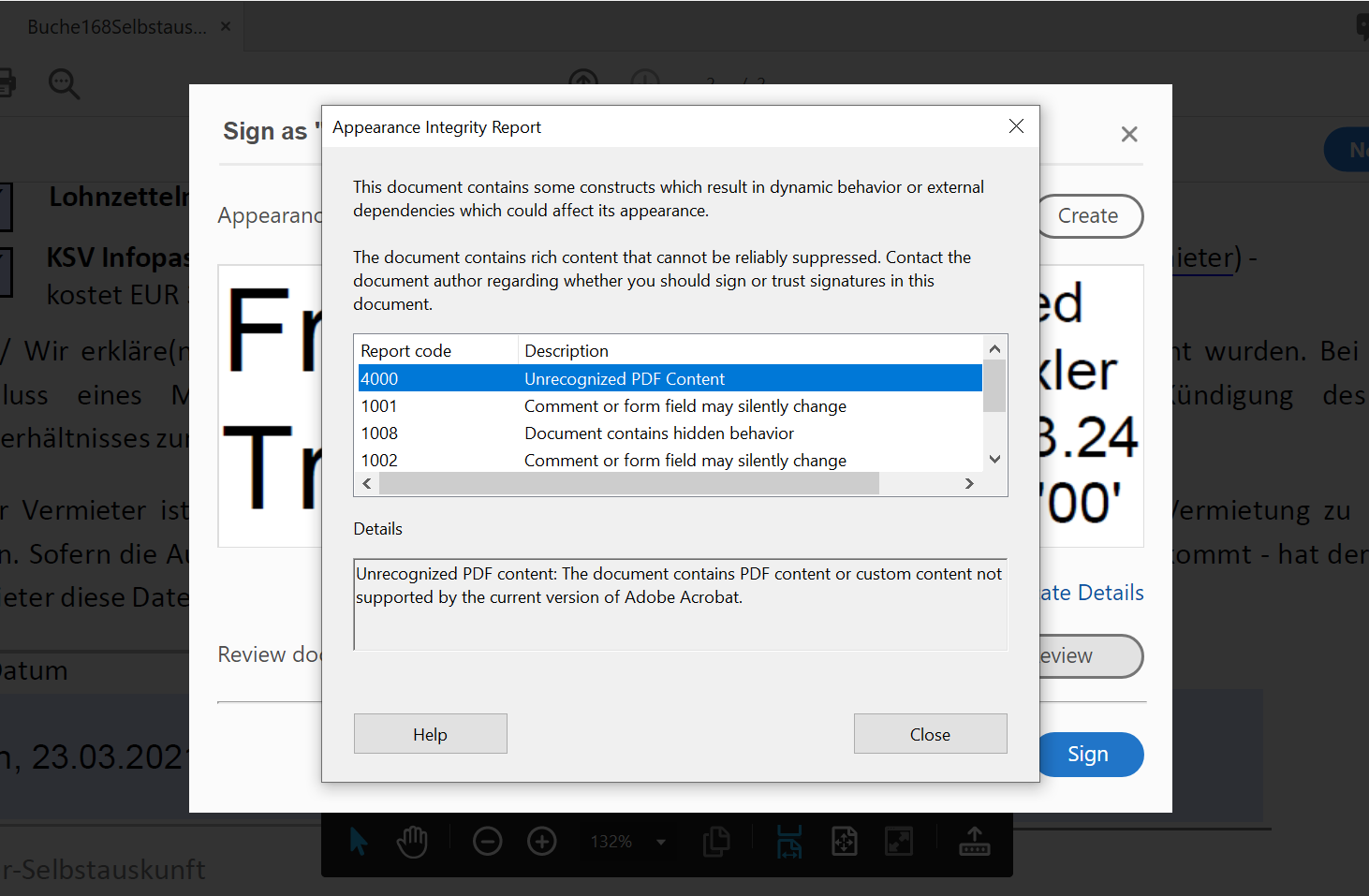The image size is (1369, 896).
Task: Open Help for the integrity report
Action: click(430, 733)
